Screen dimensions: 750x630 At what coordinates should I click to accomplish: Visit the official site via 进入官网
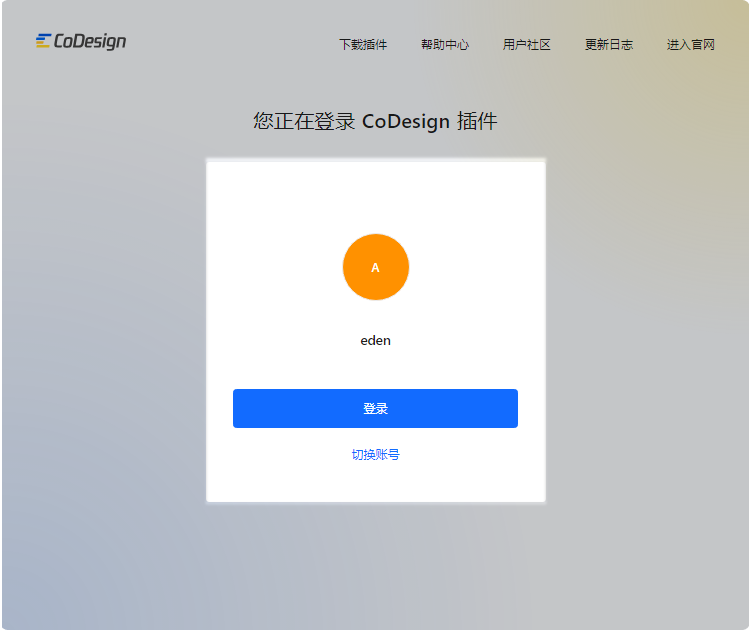691,44
